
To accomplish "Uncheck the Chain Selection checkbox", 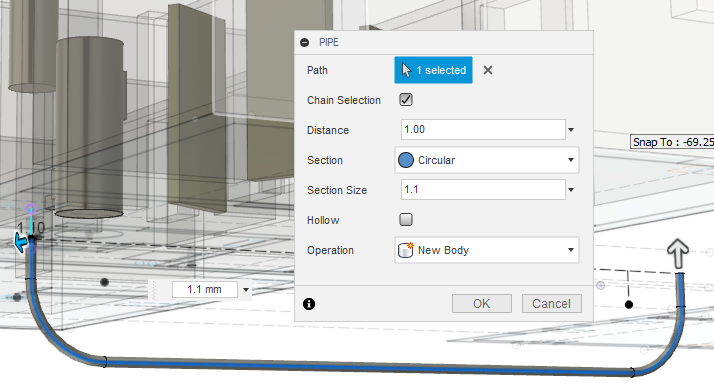I will click(406, 100).
